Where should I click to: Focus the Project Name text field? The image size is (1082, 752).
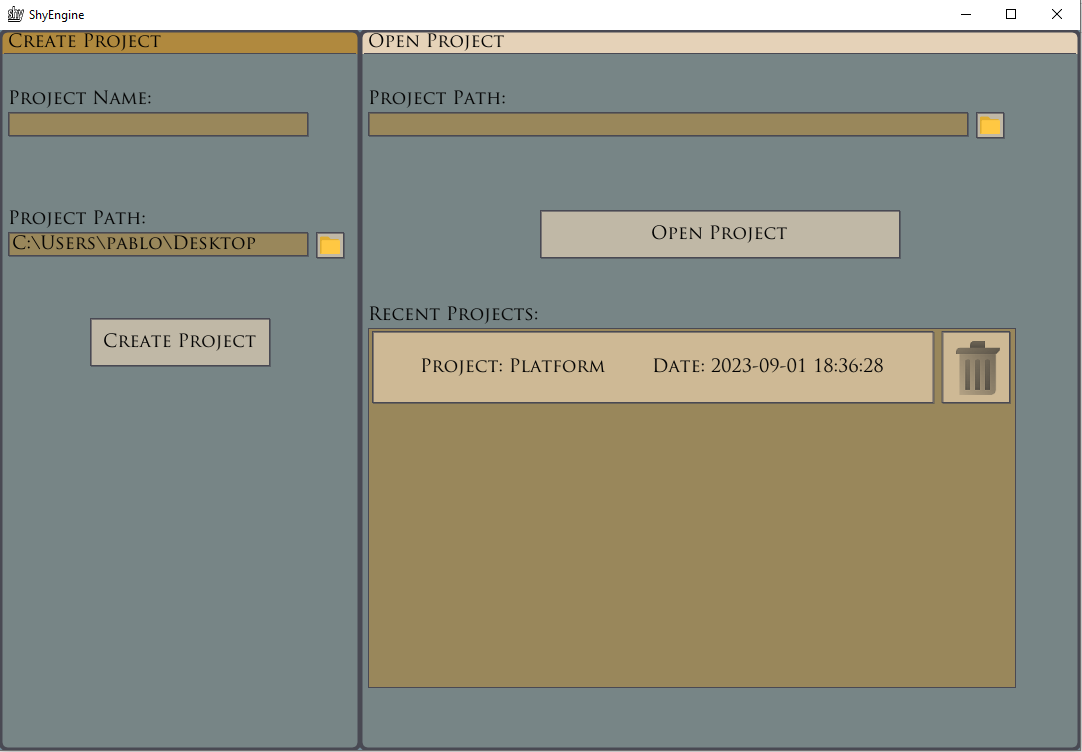158,124
